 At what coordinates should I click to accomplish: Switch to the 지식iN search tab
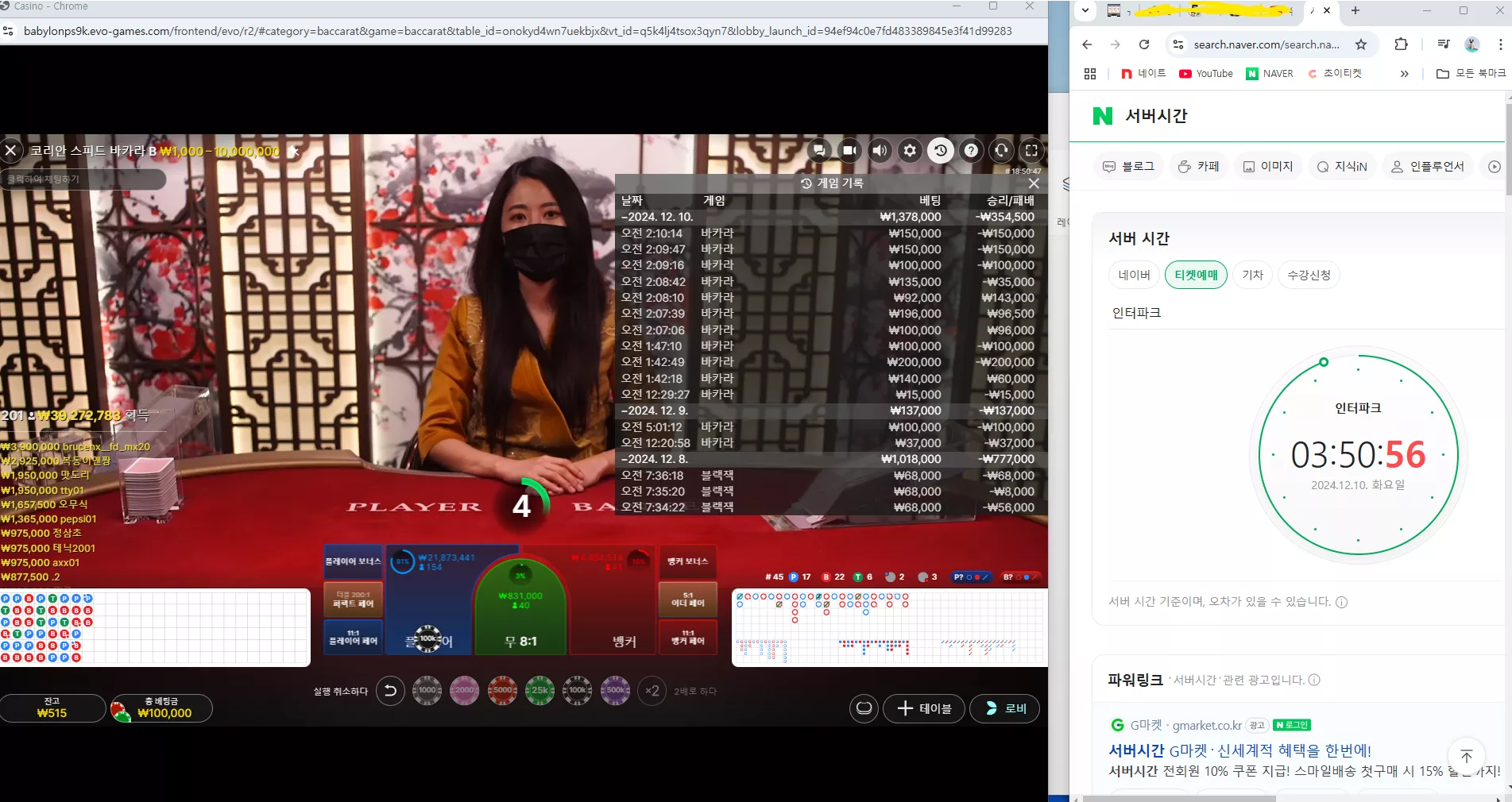(x=1342, y=166)
